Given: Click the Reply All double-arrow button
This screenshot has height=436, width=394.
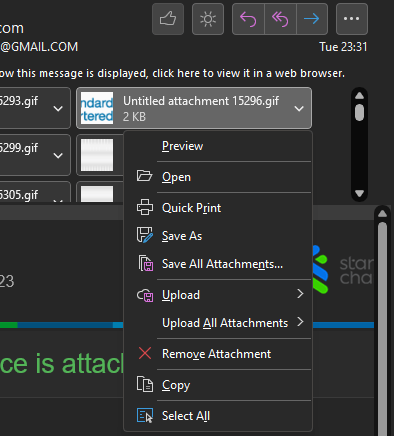Looking at the screenshot, I should click(x=280, y=19).
